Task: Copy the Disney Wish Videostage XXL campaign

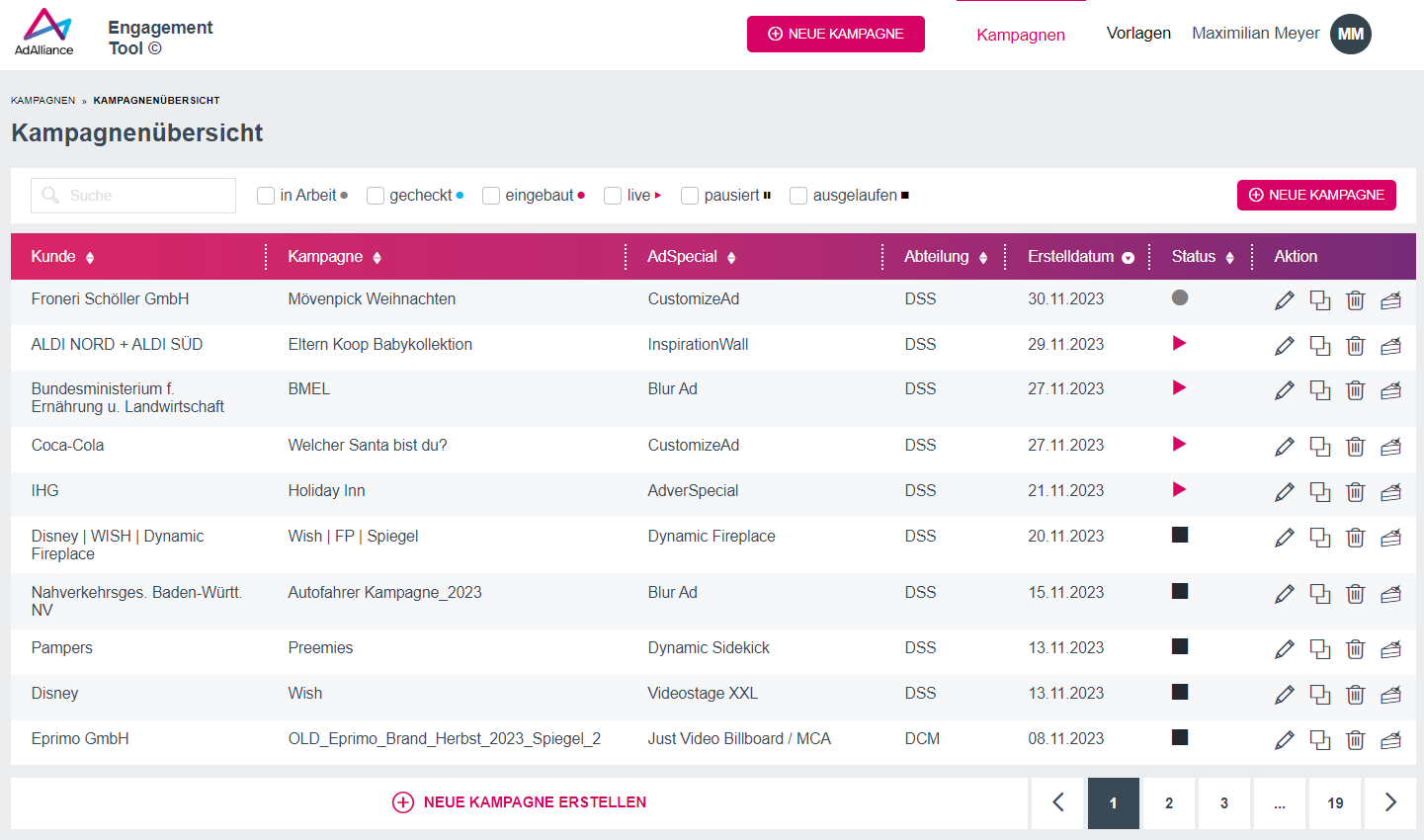Action: coord(1319,695)
